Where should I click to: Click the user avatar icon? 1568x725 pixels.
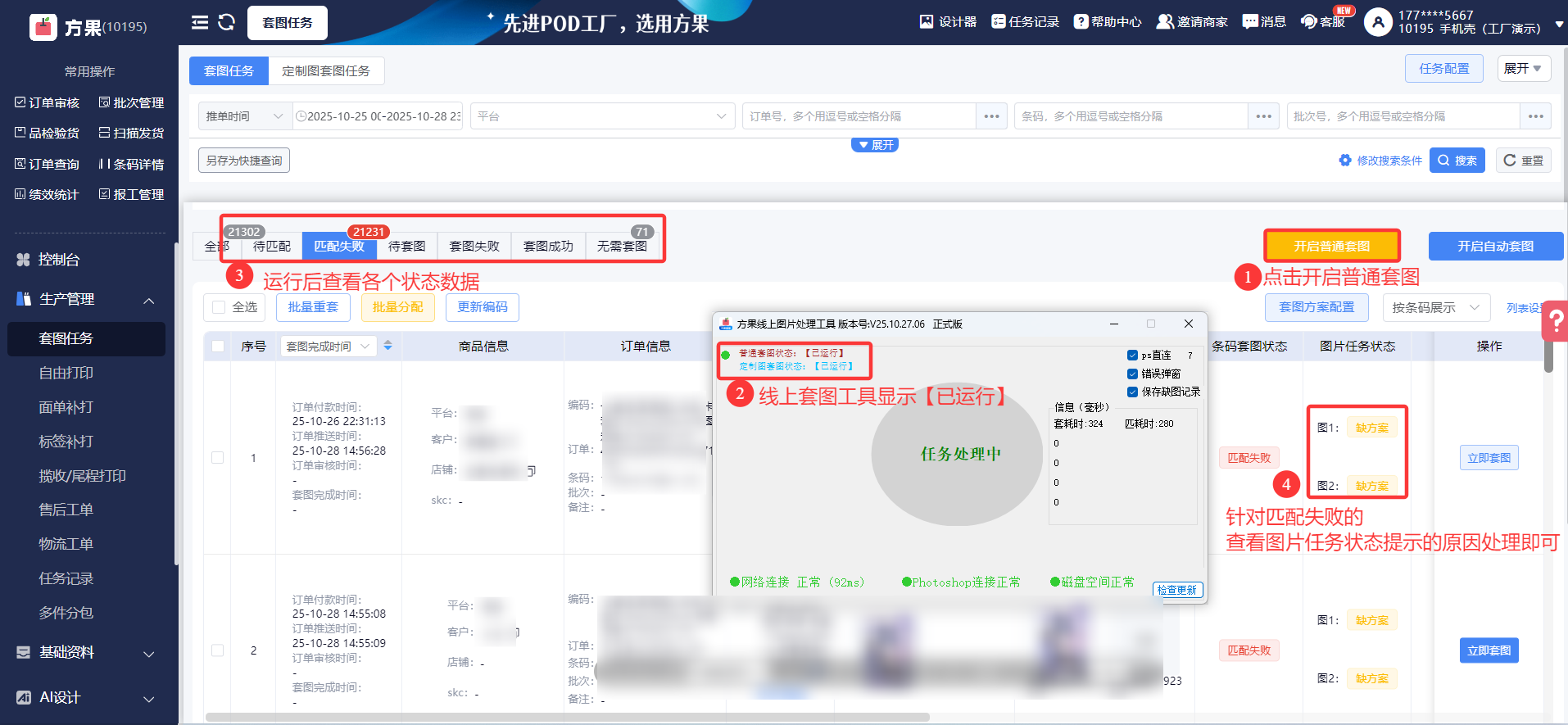[x=1378, y=22]
